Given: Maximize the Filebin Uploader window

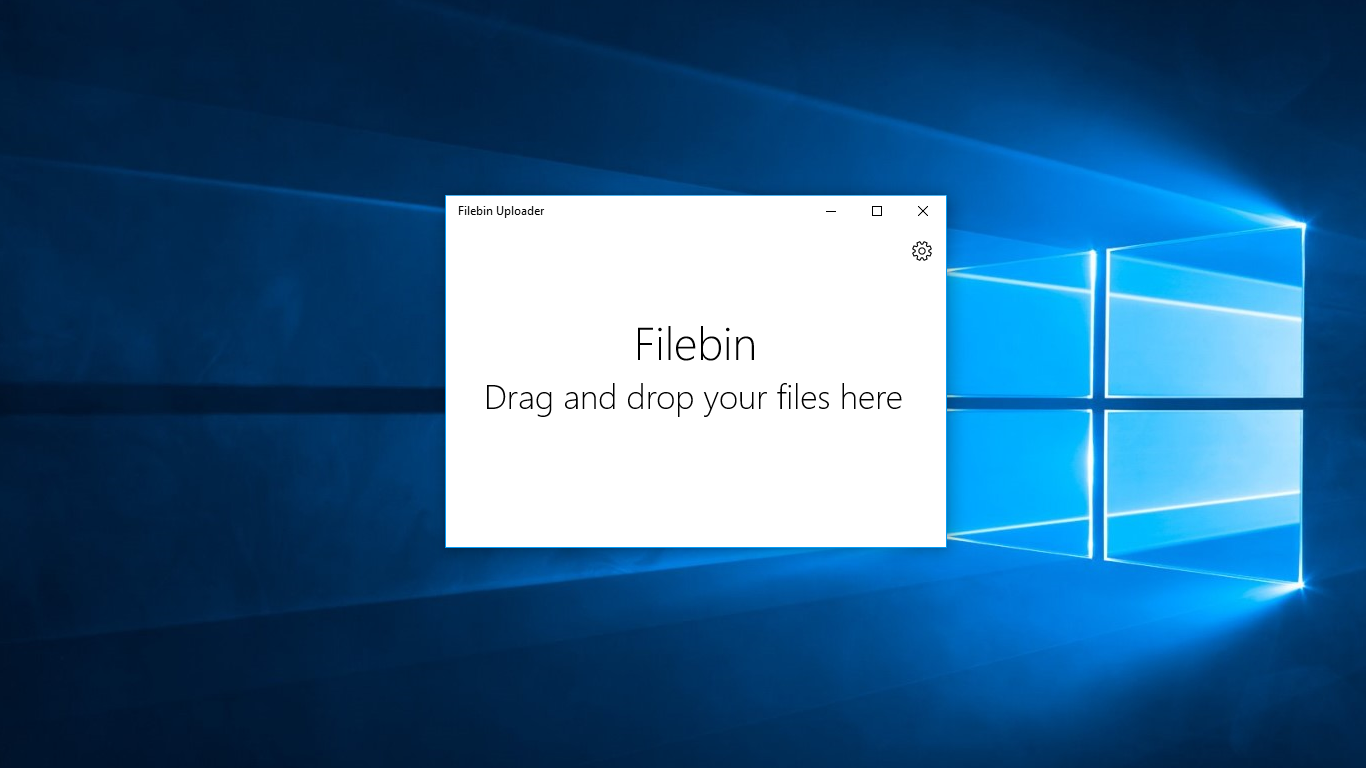Looking at the screenshot, I should (877, 211).
